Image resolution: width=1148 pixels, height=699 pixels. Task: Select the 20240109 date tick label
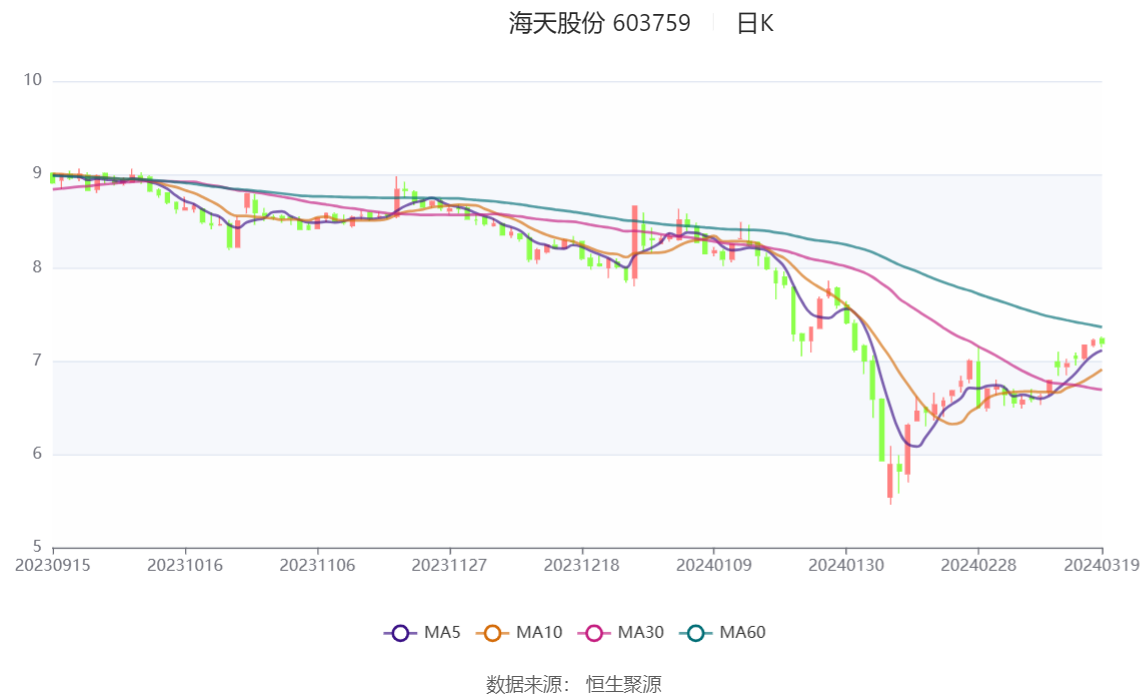click(714, 566)
